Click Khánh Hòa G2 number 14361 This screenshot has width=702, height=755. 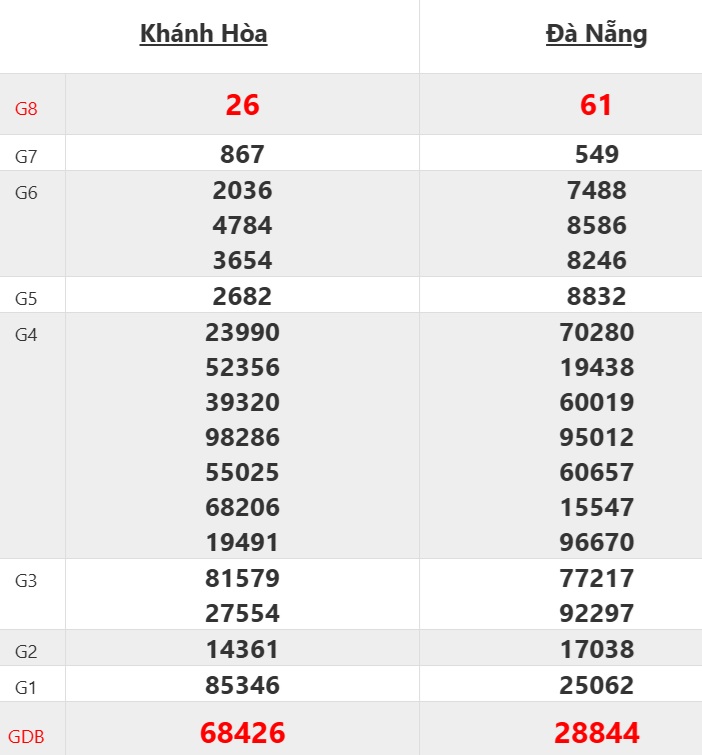pos(242,650)
